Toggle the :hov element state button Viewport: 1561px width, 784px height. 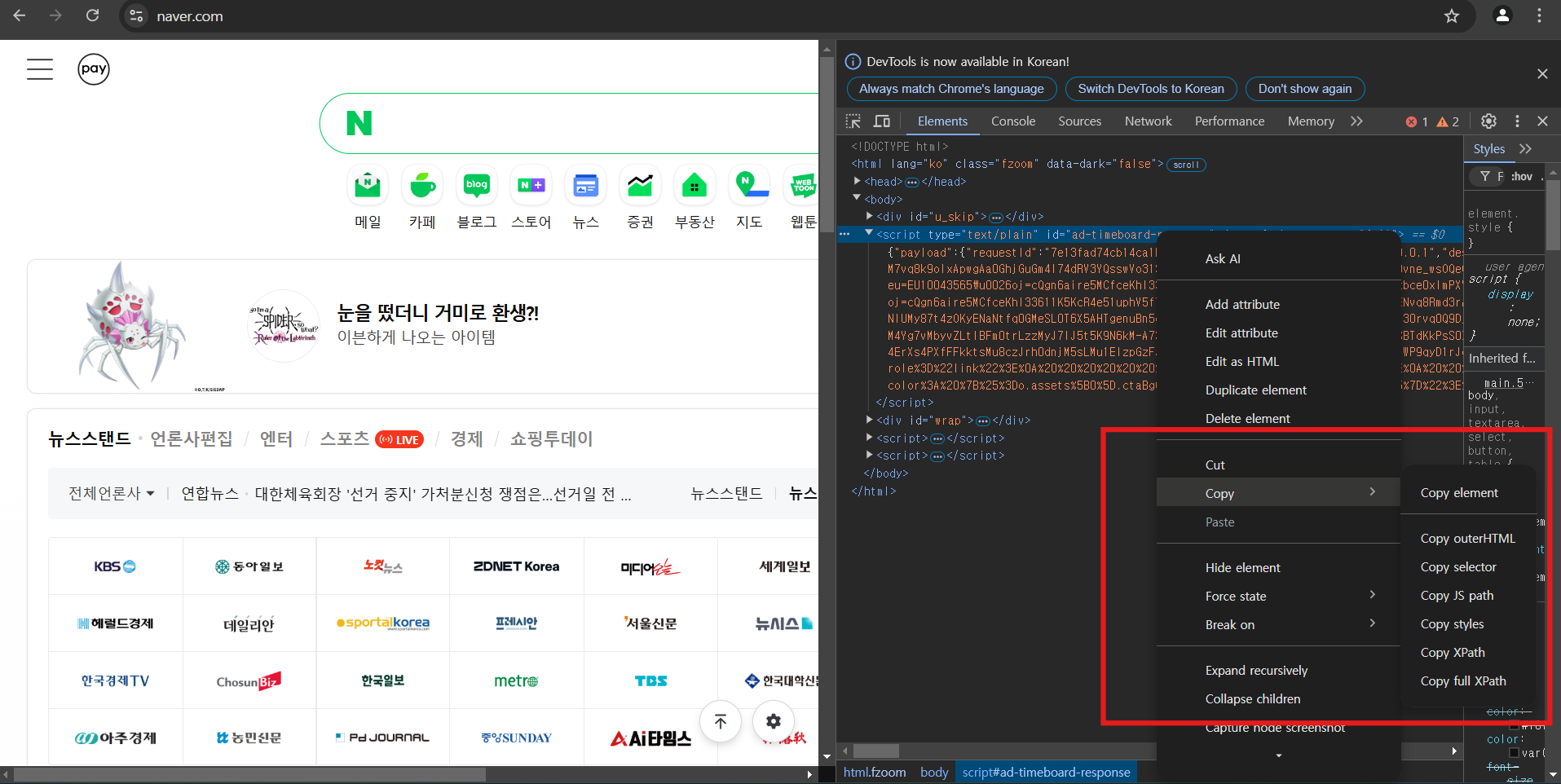[1521, 177]
